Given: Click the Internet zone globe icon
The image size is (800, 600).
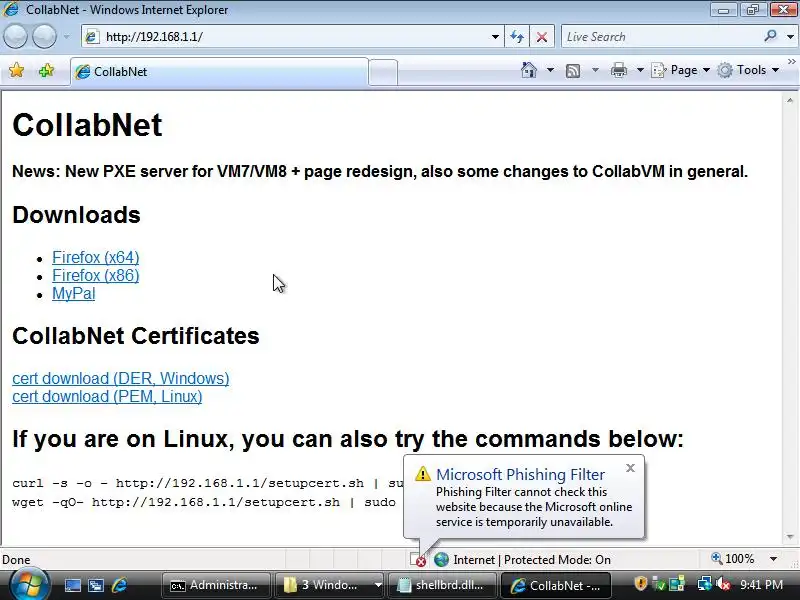Looking at the screenshot, I should 441,560.
